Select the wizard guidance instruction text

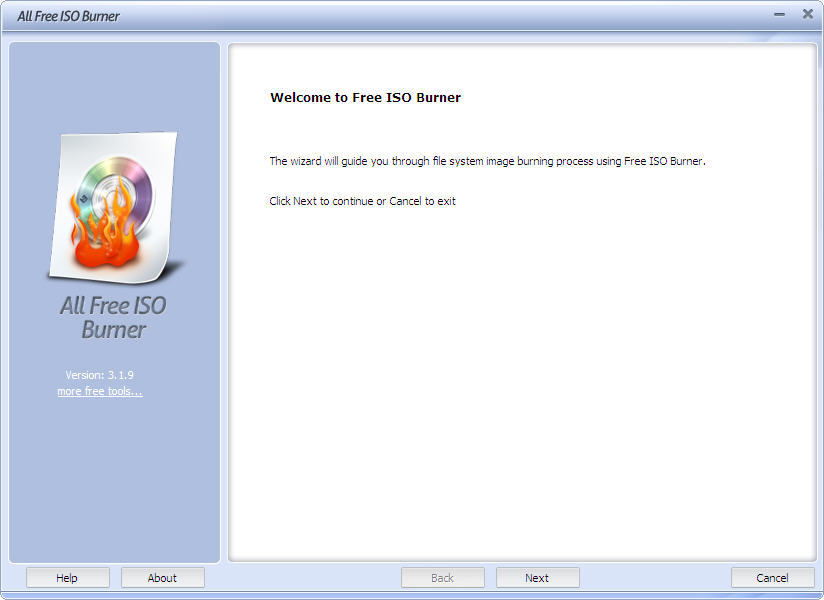tap(487, 161)
